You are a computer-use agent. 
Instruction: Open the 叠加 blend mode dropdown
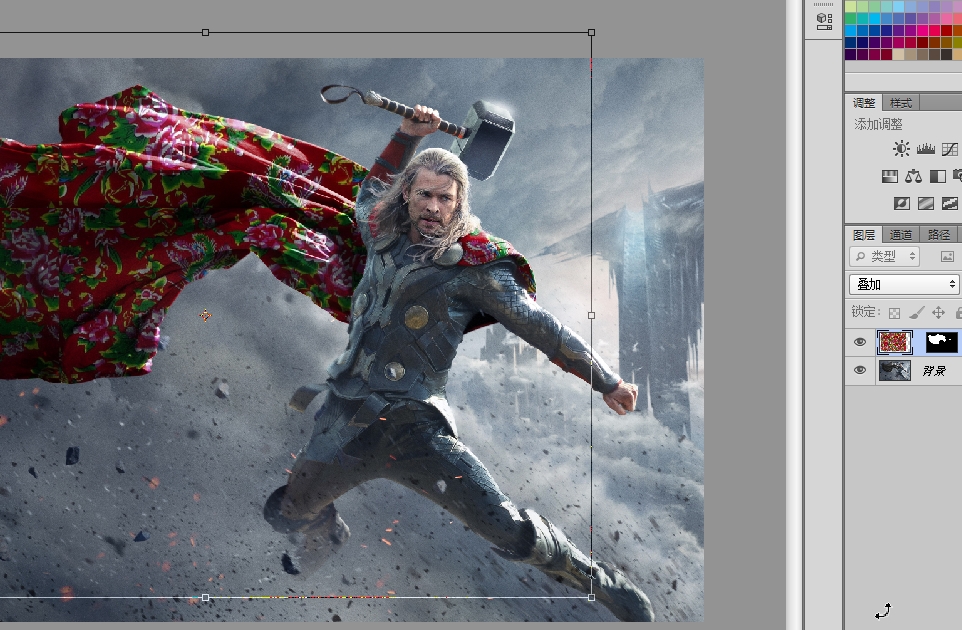[904, 284]
